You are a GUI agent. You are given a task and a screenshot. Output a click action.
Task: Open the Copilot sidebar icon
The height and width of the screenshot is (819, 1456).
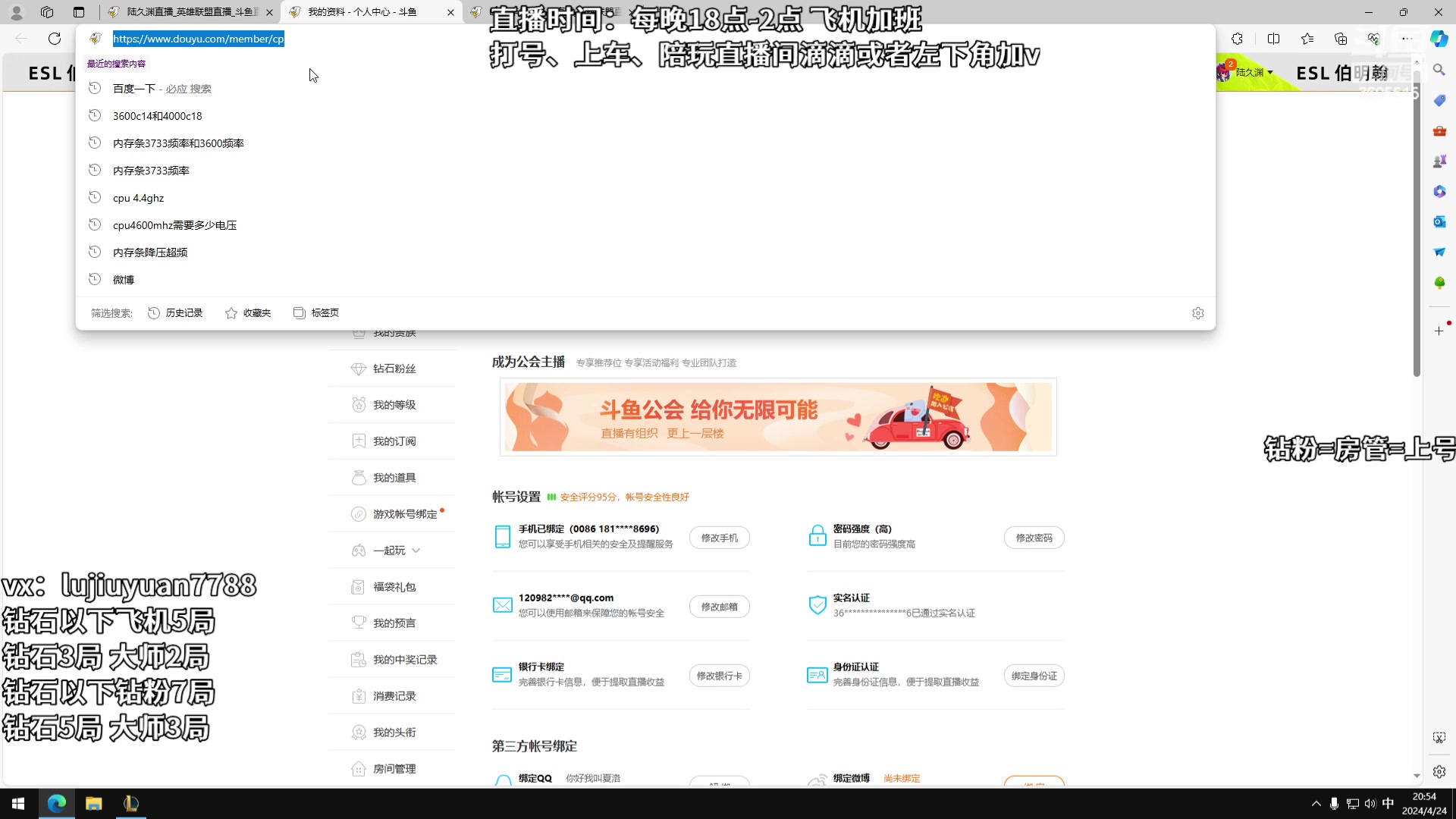click(x=1439, y=39)
